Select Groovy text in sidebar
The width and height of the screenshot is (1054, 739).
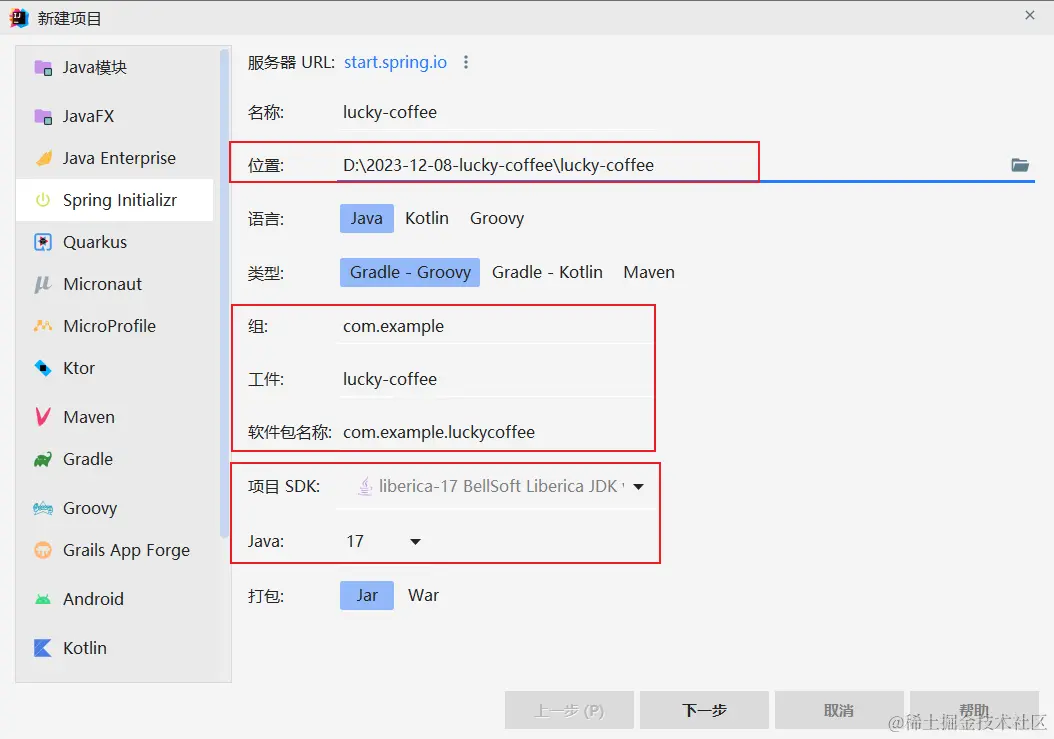[90, 508]
